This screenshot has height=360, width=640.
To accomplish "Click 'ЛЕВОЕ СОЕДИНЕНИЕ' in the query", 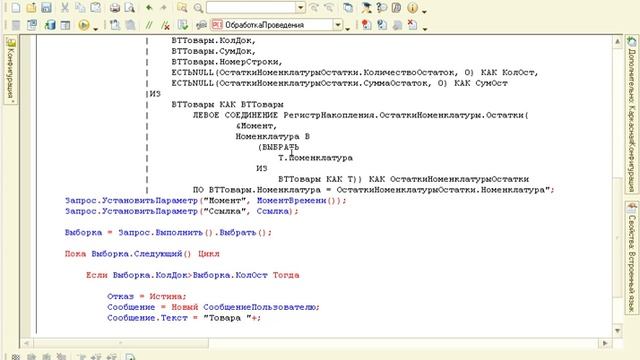I will click(235, 115).
